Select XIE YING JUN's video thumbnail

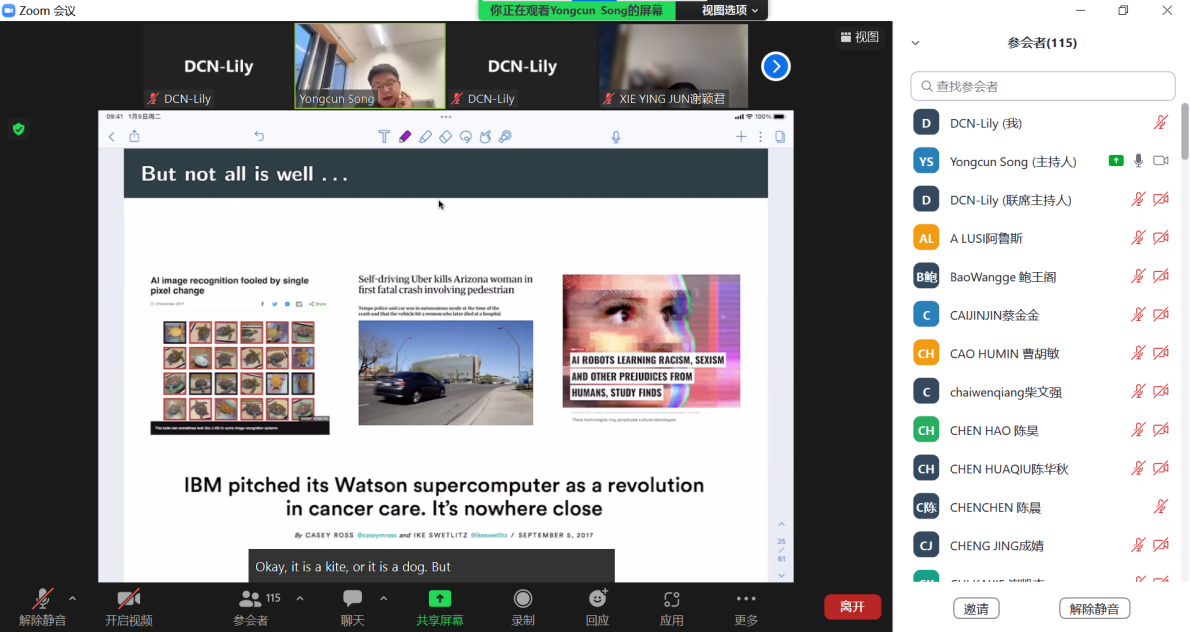click(673, 66)
